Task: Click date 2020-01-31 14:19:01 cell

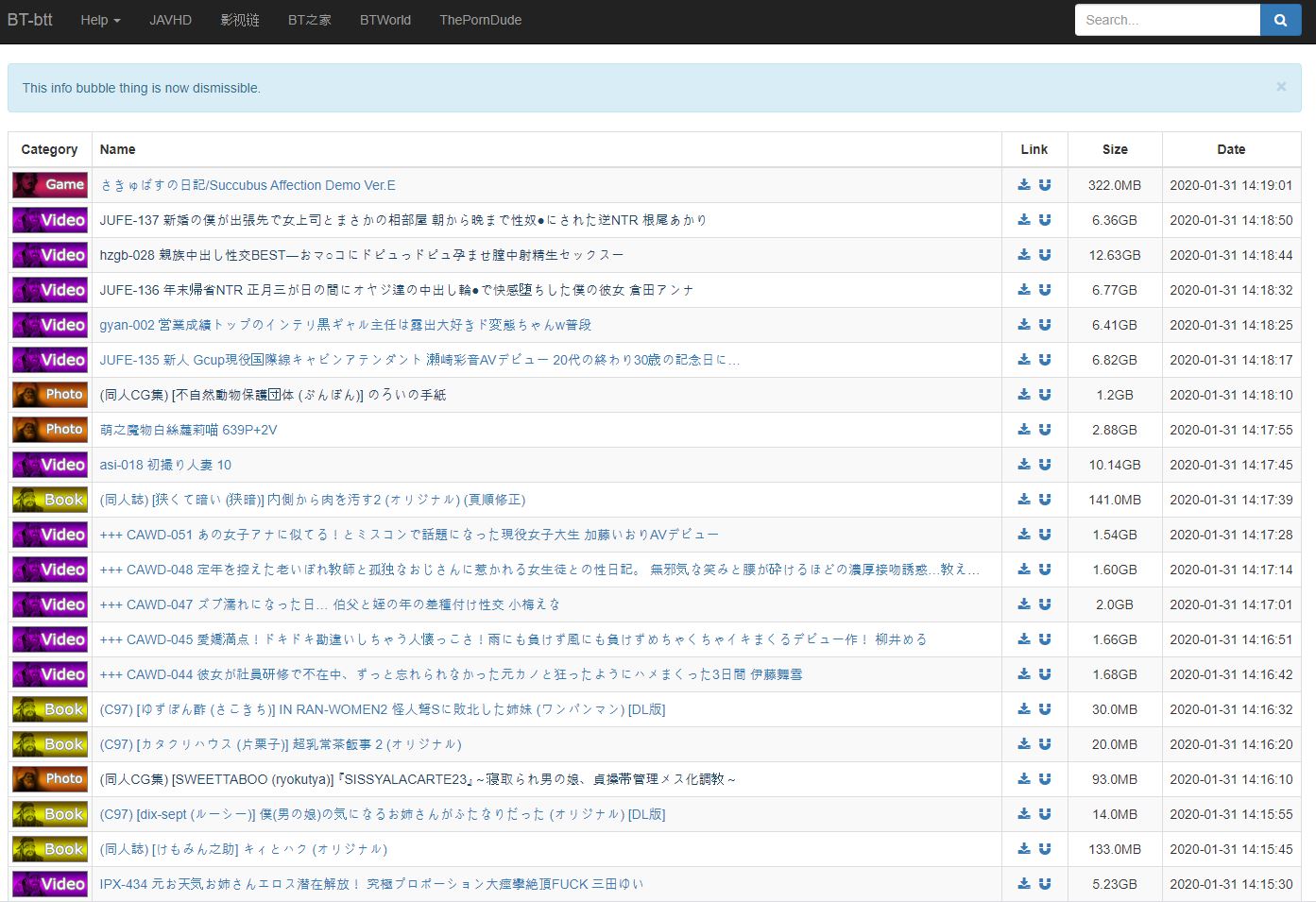Action: [1231, 185]
